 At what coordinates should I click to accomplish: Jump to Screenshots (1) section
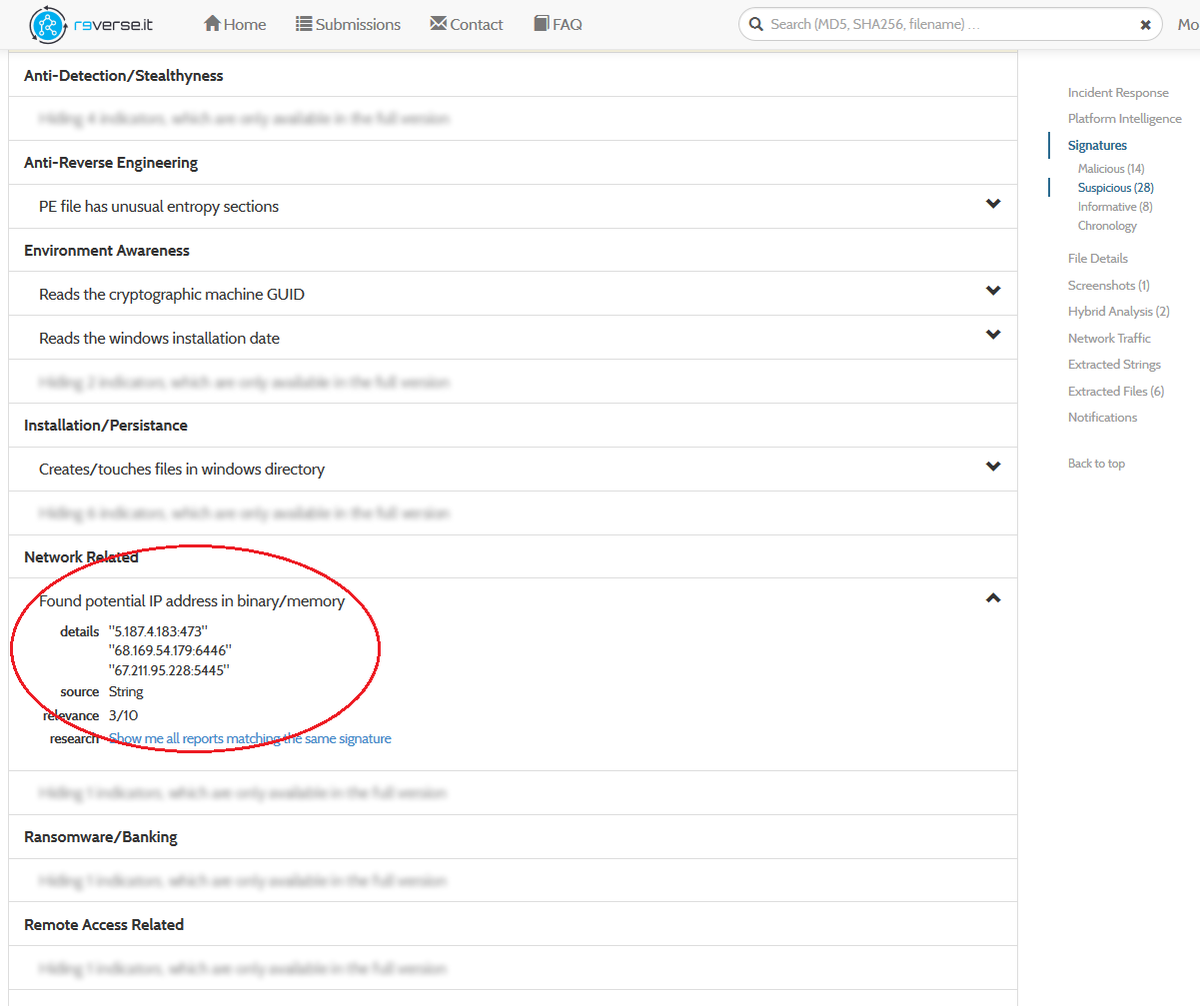tap(1109, 286)
